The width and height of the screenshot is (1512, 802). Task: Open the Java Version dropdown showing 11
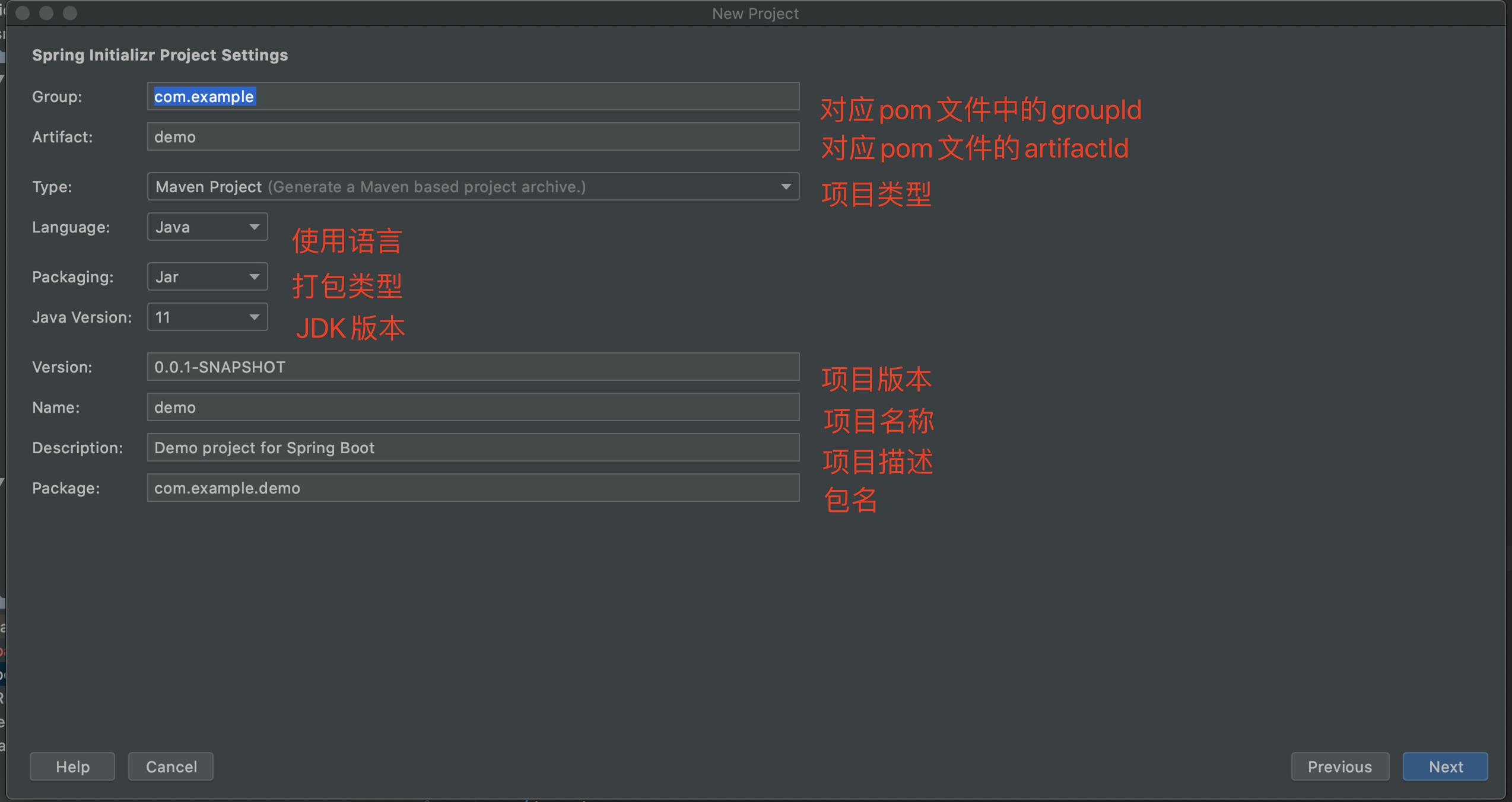tap(207, 317)
